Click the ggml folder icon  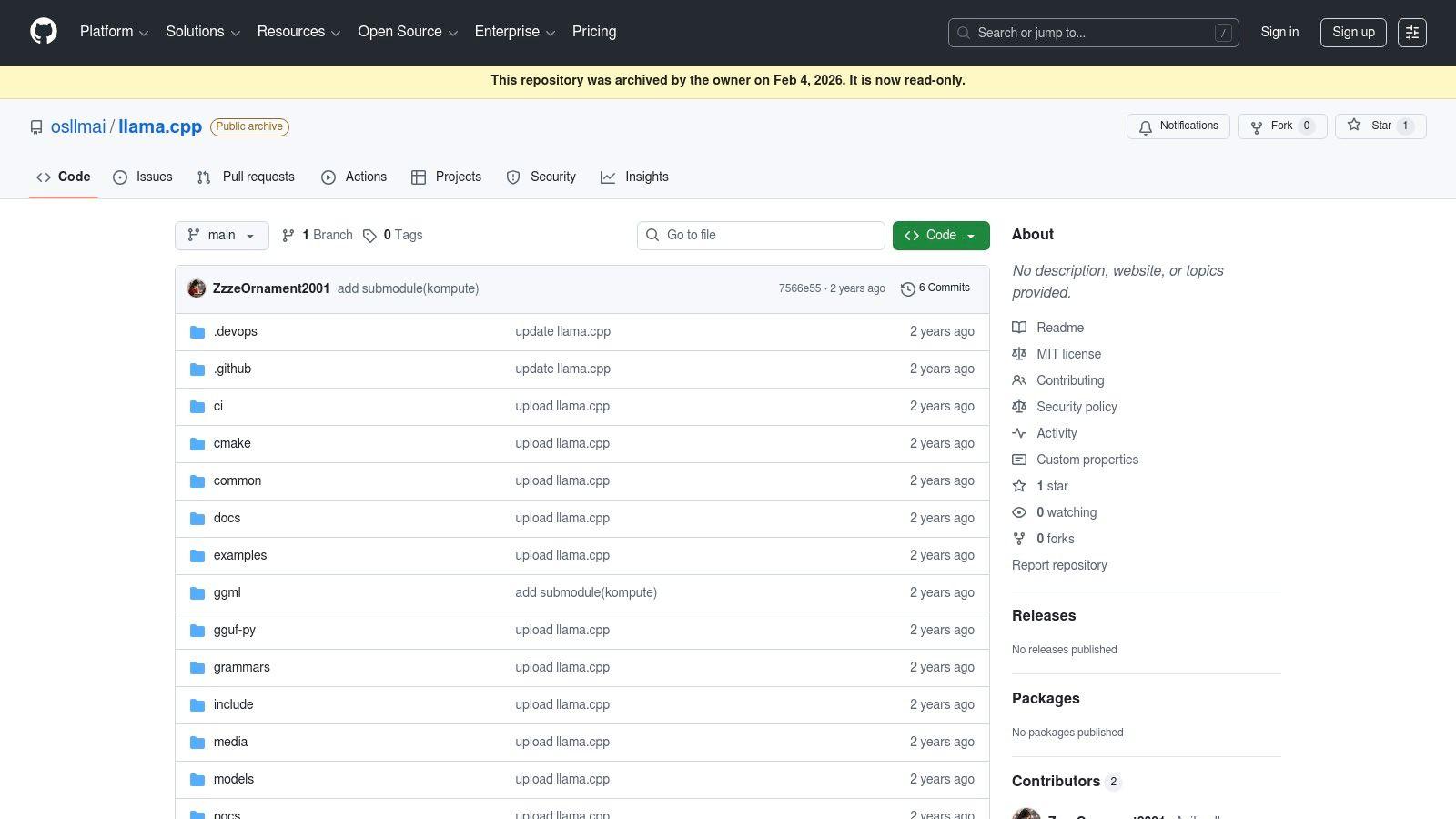point(197,593)
